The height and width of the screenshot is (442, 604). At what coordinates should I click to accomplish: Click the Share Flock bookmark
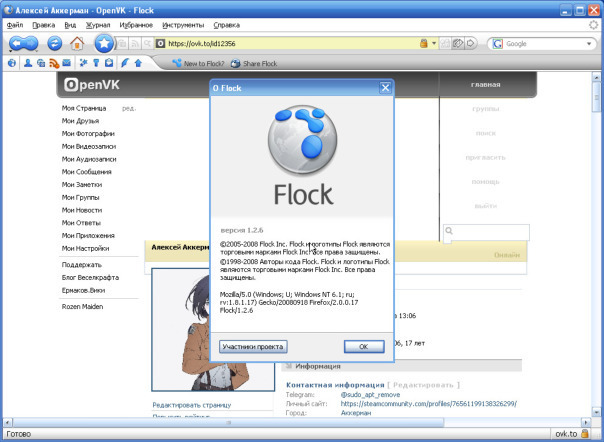click(x=254, y=64)
